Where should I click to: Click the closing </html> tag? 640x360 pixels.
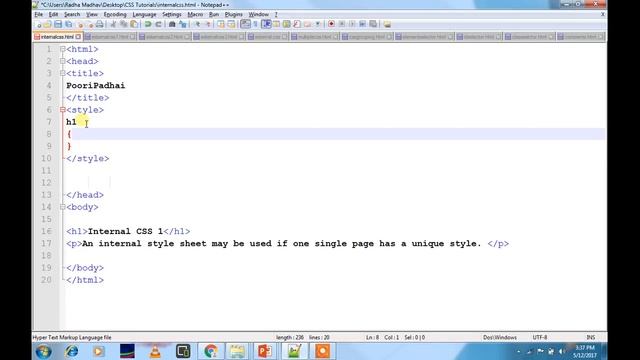tap(85, 280)
